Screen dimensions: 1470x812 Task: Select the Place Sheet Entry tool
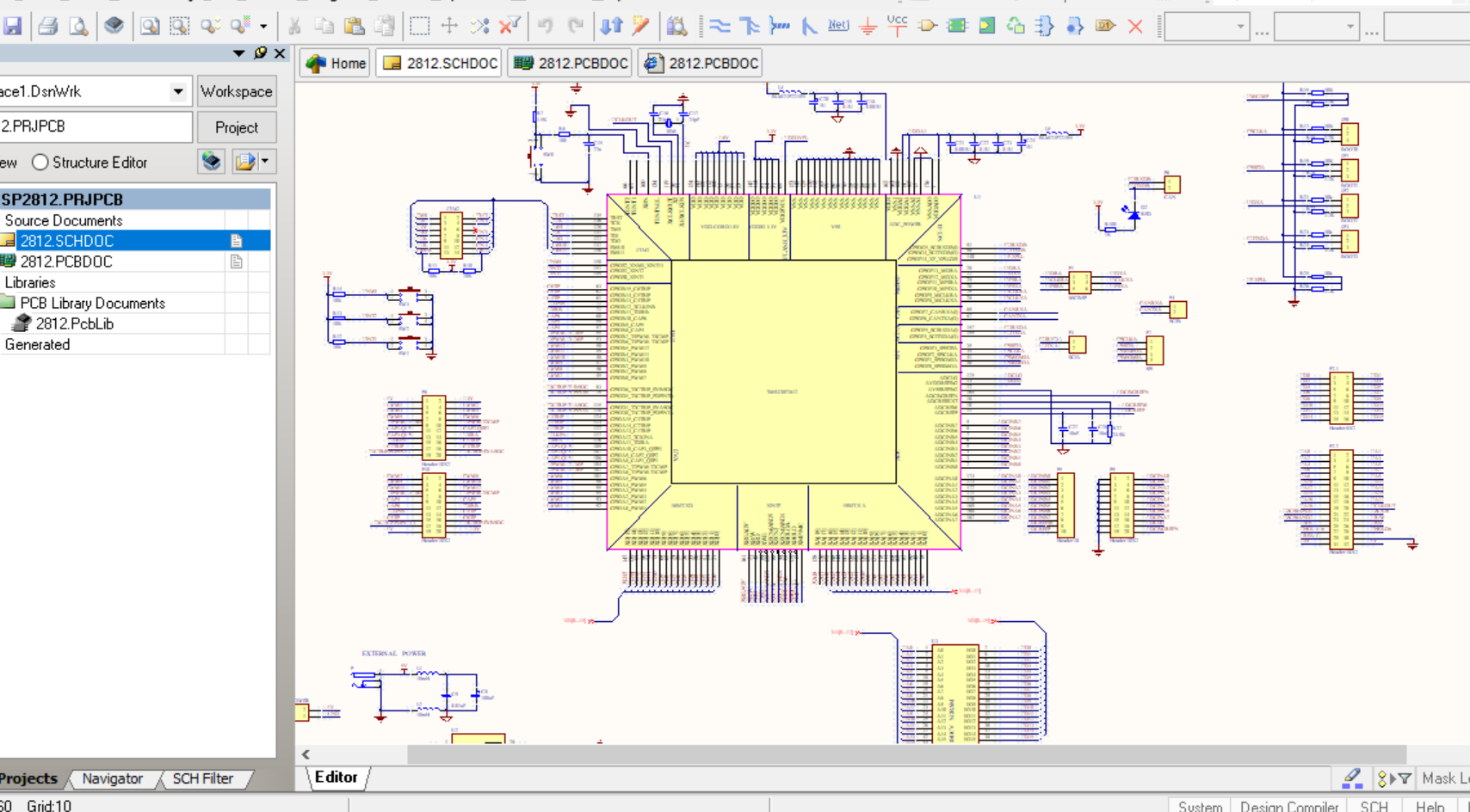click(x=987, y=26)
